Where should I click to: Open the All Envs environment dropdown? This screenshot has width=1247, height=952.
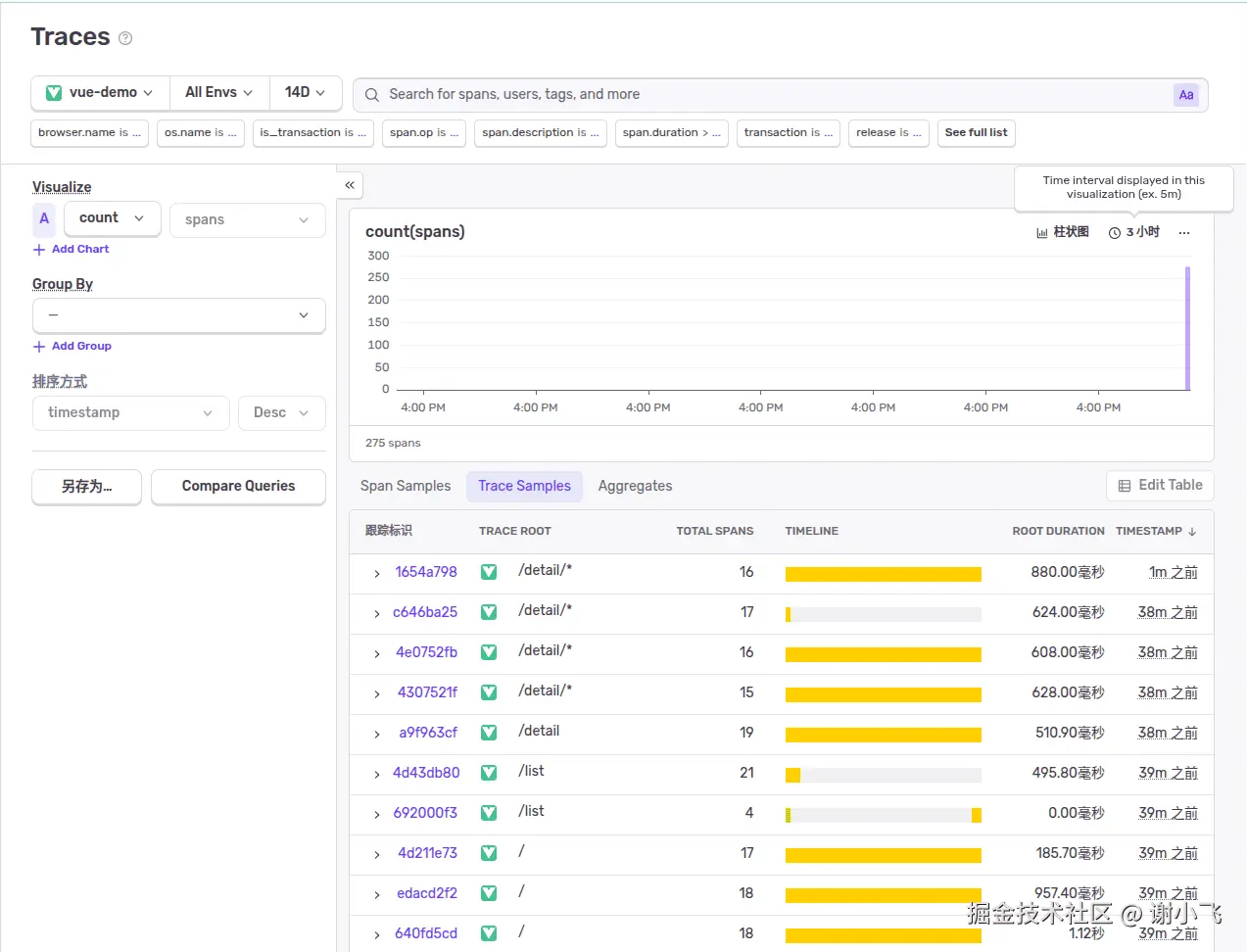[218, 93]
